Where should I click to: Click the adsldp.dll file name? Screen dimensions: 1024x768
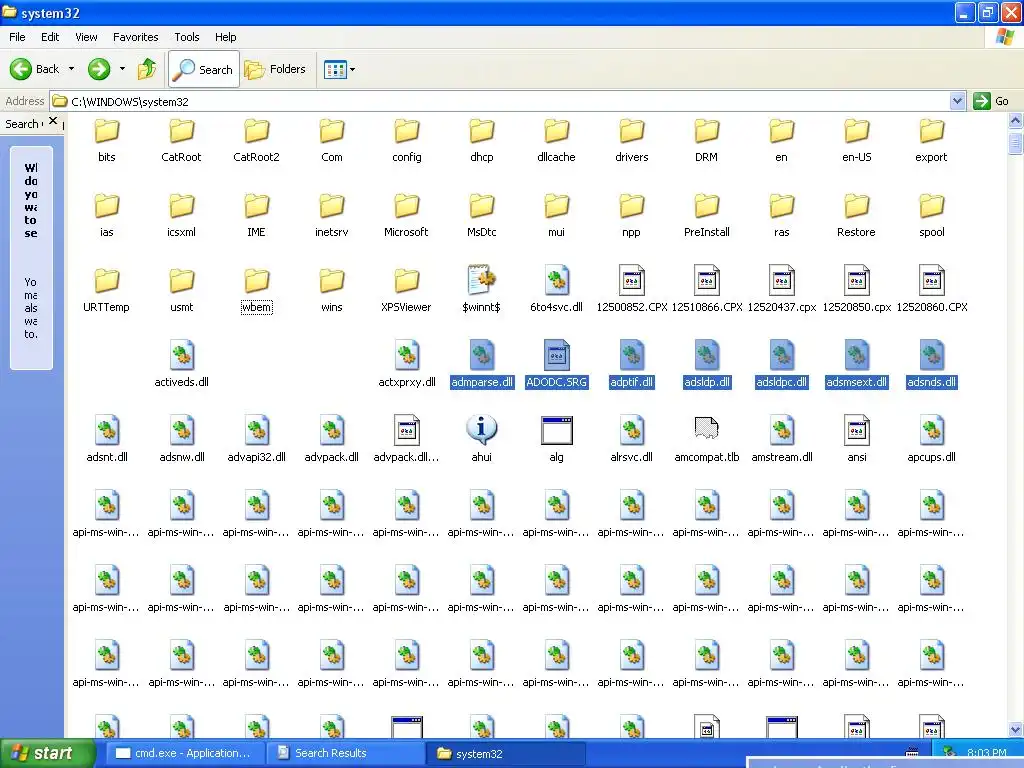pos(707,382)
